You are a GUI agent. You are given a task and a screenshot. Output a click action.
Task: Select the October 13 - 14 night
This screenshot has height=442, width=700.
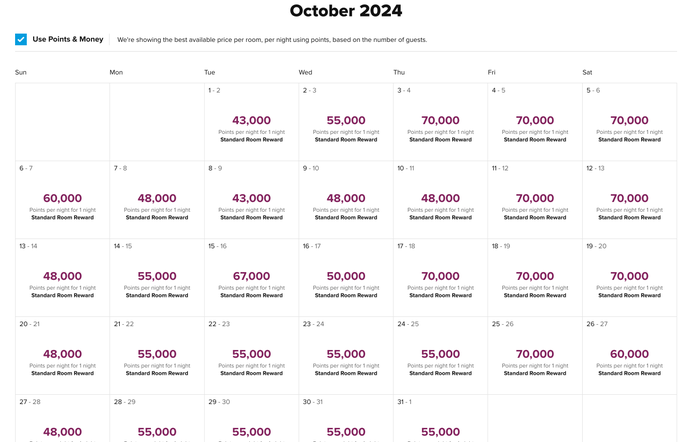point(62,278)
